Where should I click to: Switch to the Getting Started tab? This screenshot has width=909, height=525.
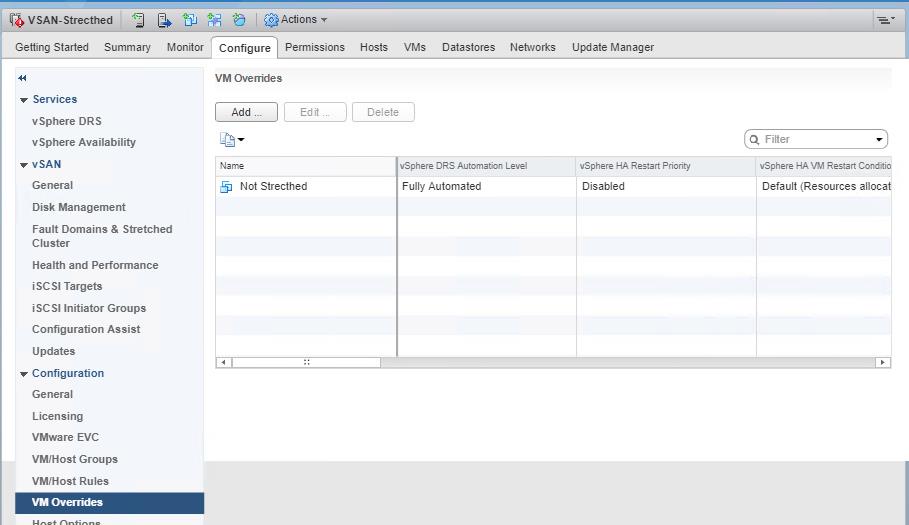coord(52,47)
